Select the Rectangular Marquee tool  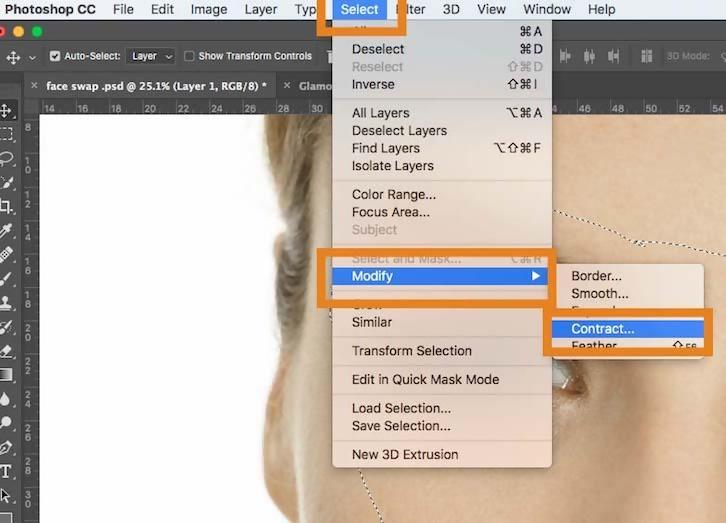[x=6, y=135]
